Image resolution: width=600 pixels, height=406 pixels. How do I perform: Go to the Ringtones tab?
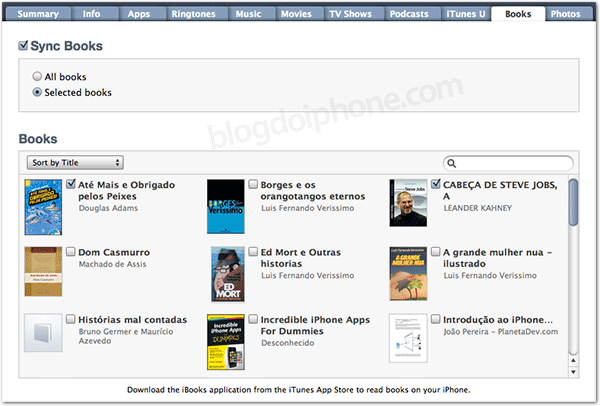tap(193, 14)
